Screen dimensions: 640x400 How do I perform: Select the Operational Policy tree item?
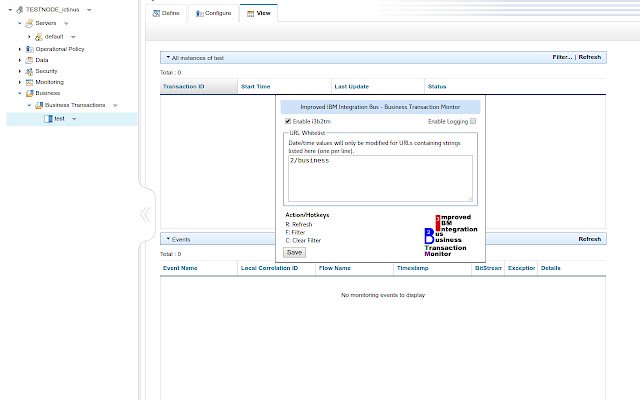[60, 49]
